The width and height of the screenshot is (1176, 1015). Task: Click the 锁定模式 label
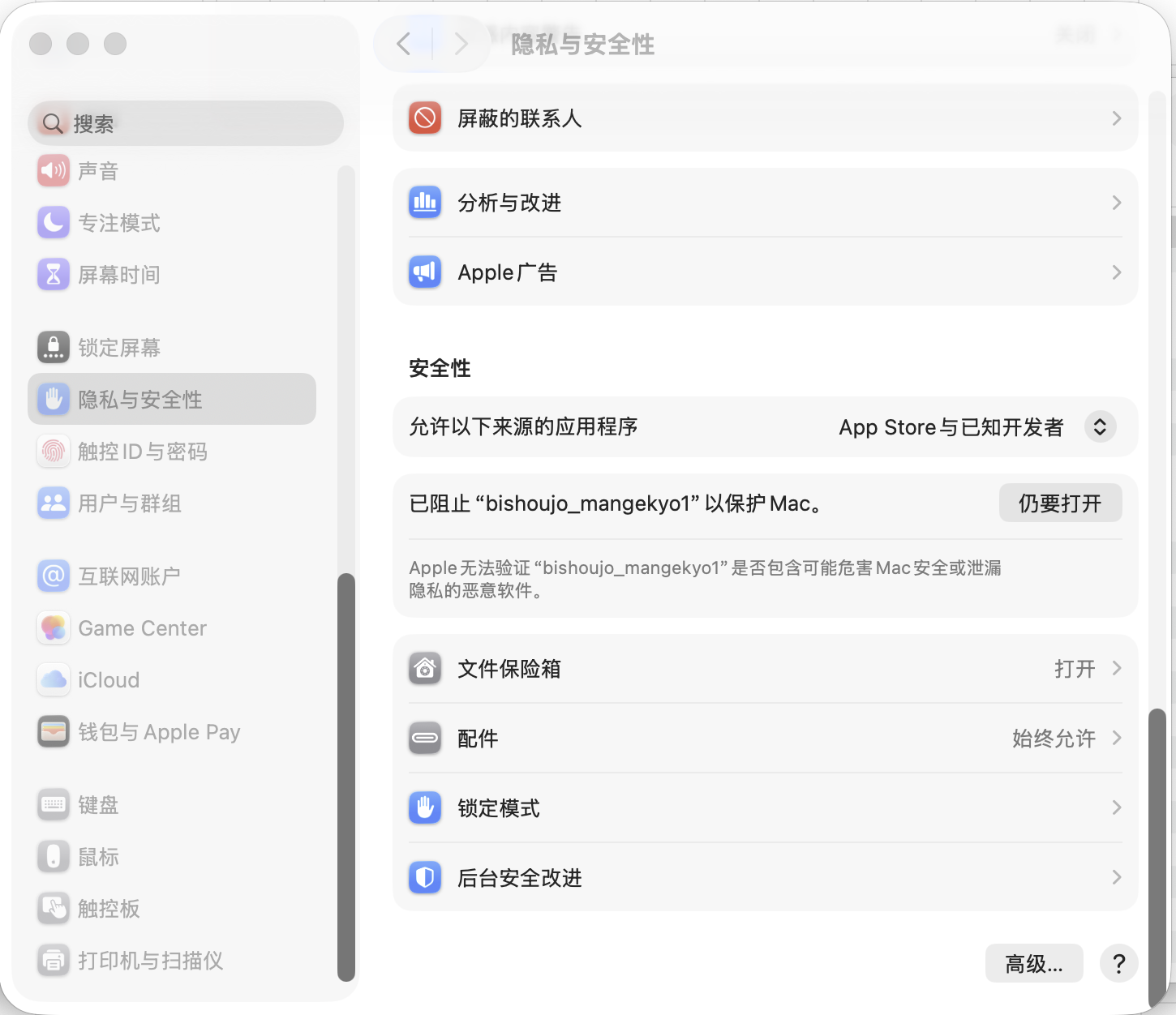tap(499, 808)
